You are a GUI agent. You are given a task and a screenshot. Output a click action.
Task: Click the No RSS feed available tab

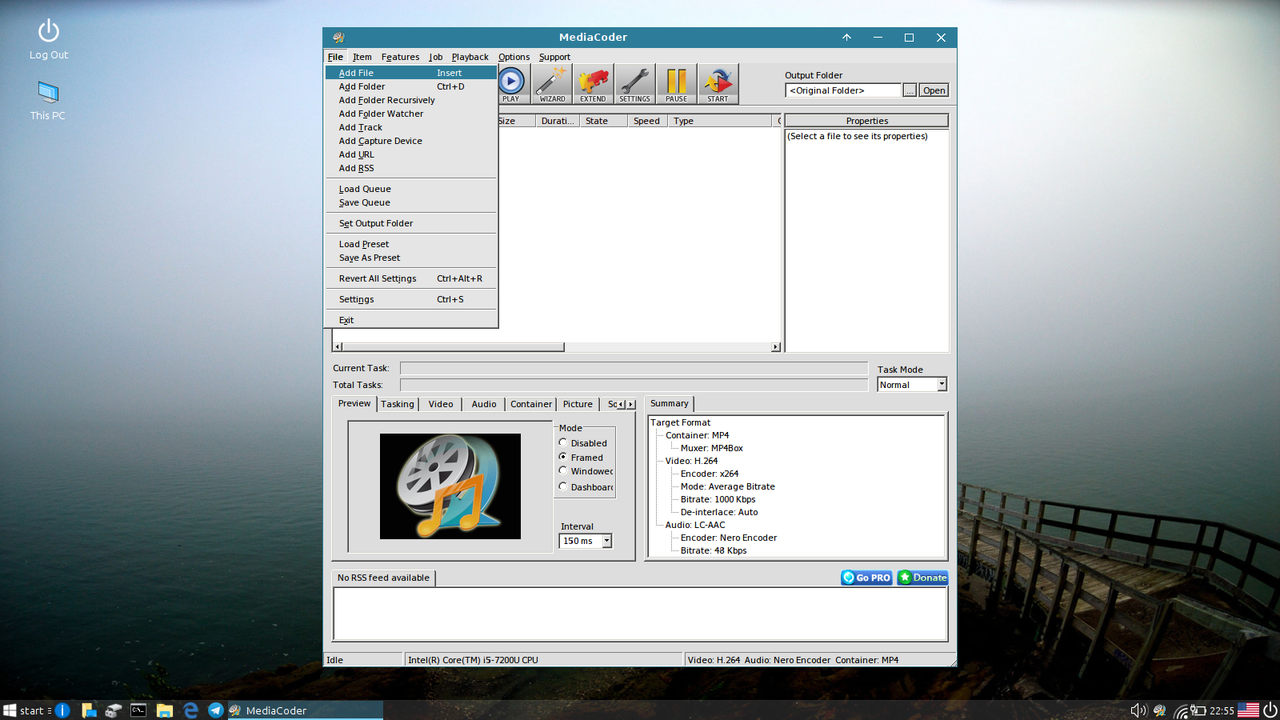pos(384,578)
